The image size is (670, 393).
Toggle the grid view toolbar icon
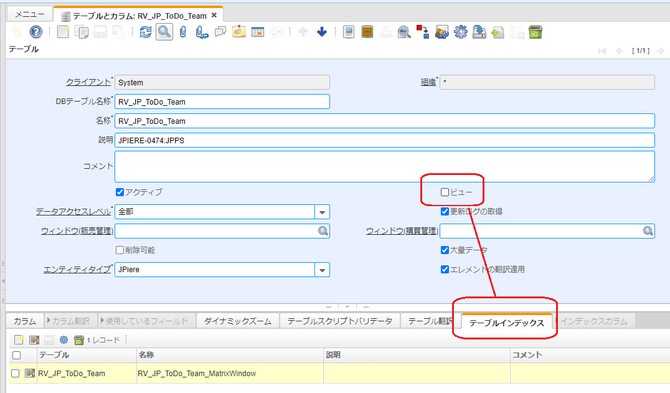point(258,32)
